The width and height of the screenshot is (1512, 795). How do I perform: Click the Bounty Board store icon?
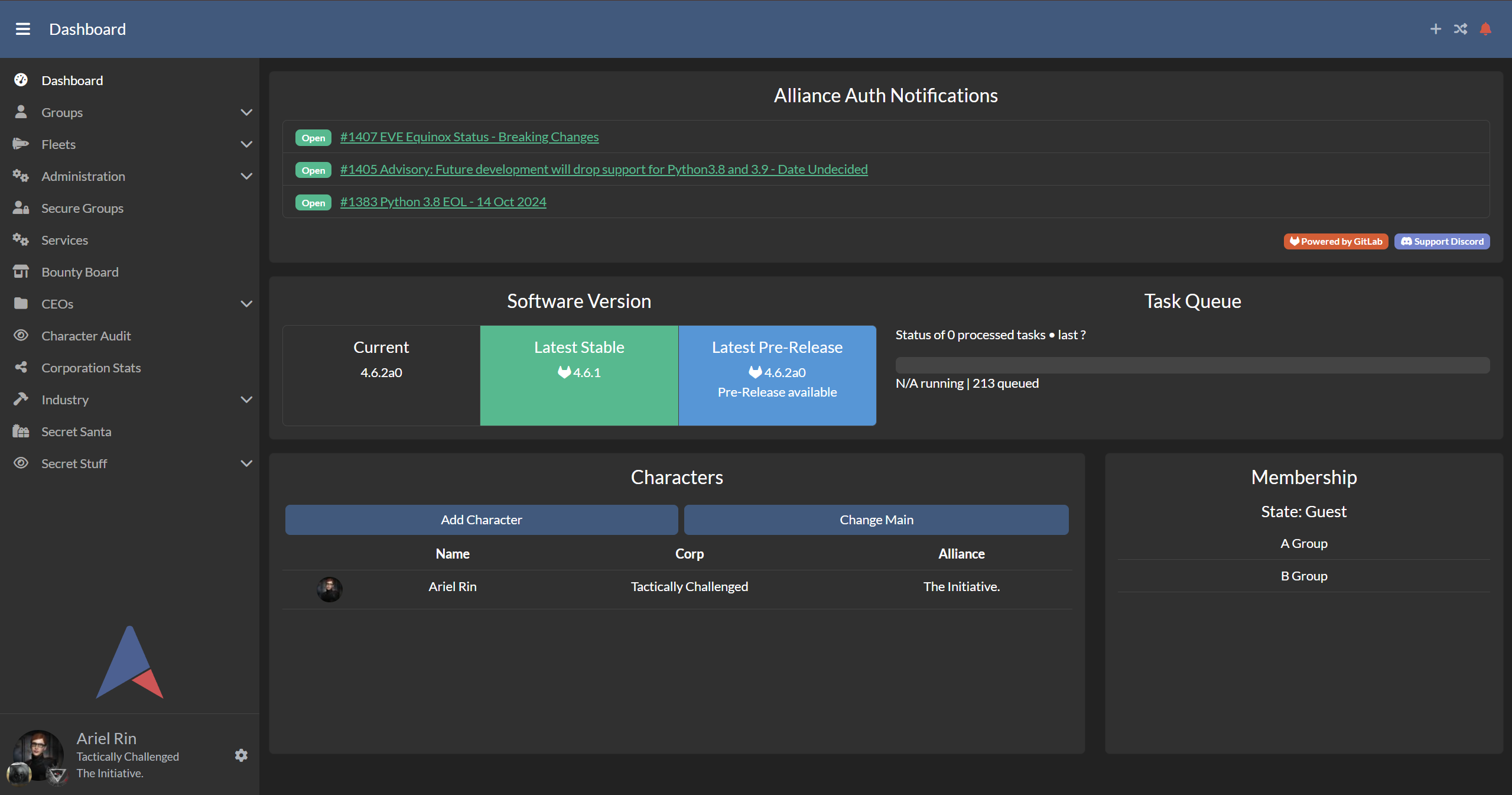pyautogui.click(x=21, y=272)
